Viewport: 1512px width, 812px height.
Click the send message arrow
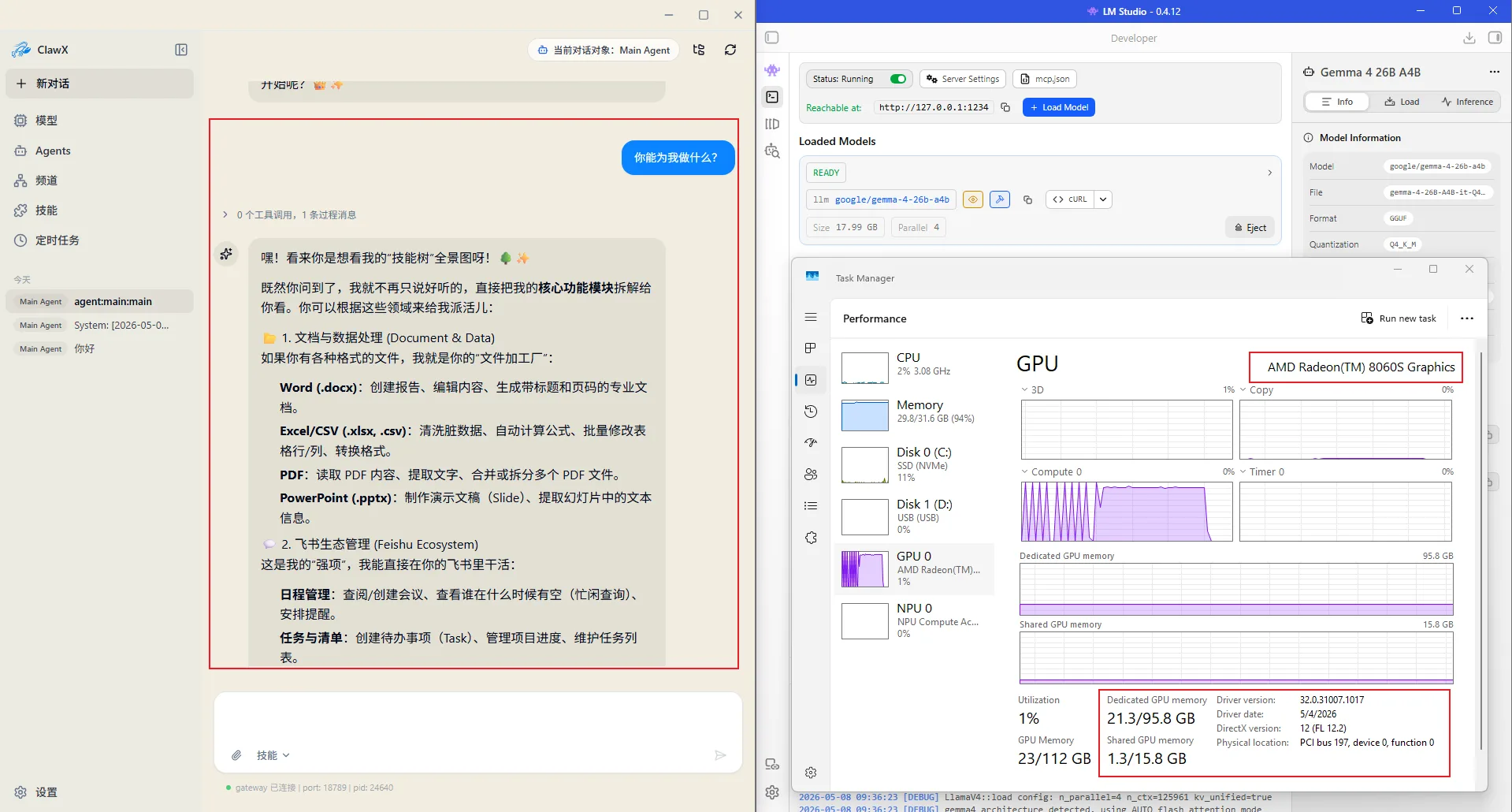(x=720, y=755)
